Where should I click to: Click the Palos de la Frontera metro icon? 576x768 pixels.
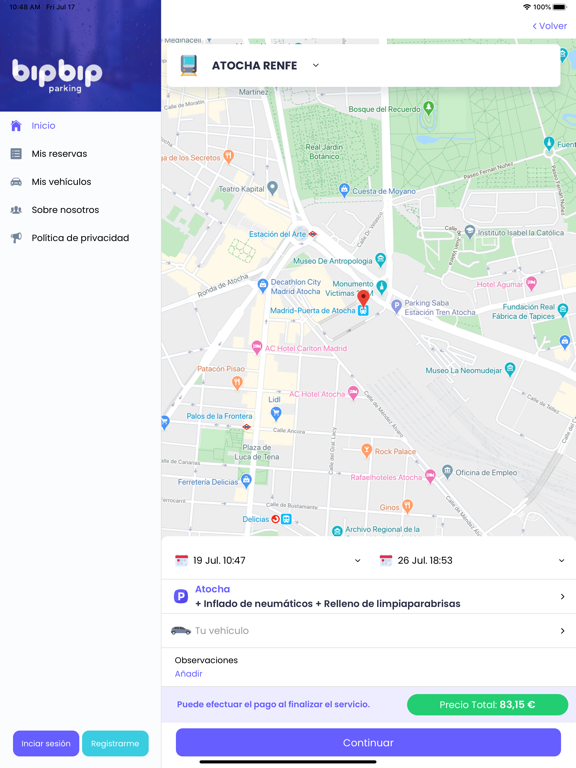[x=246, y=427]
